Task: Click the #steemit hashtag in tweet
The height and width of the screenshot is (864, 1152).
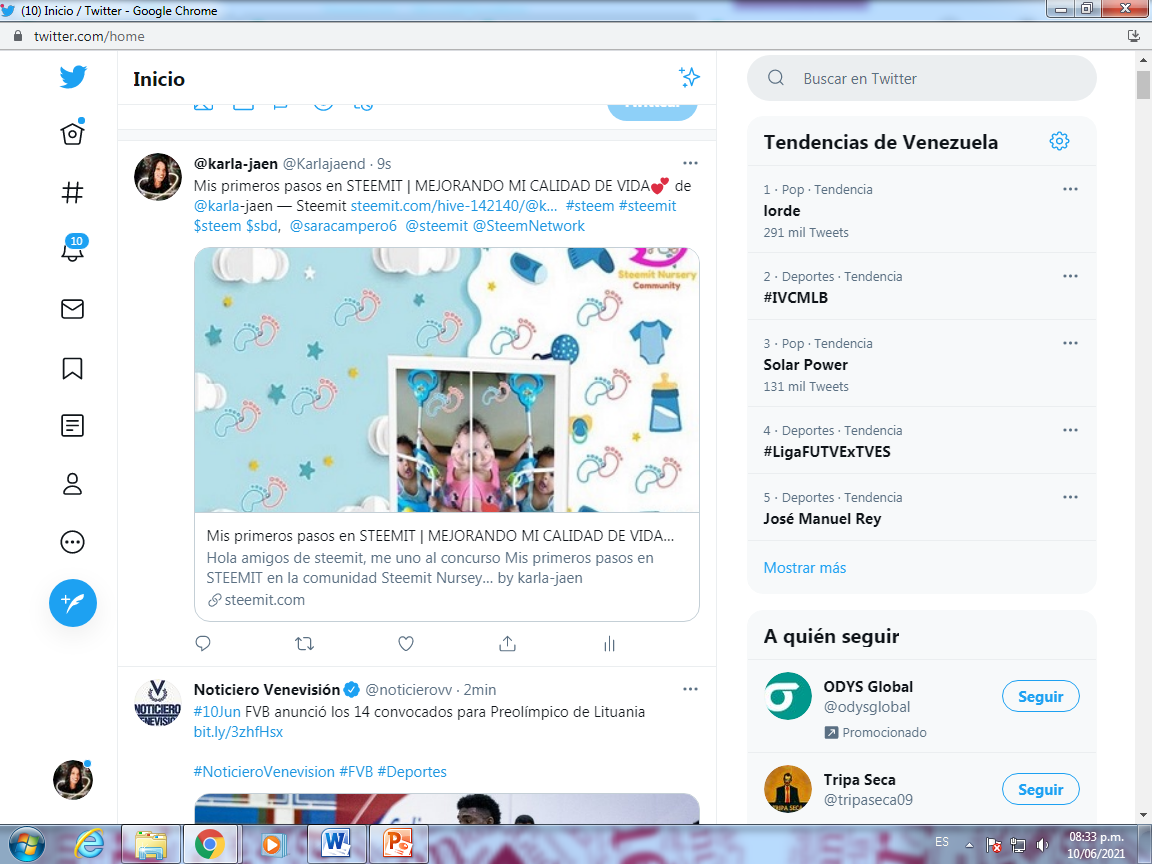Action: (x=647, y=206)
